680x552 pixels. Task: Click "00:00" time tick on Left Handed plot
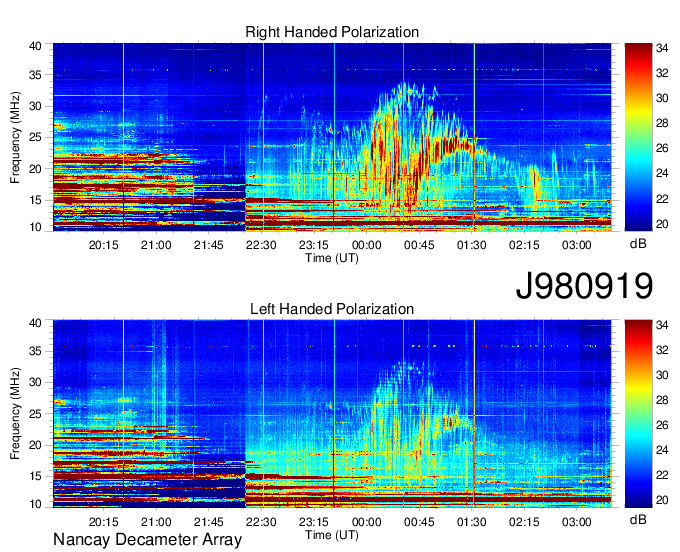[x=366, y=522]
